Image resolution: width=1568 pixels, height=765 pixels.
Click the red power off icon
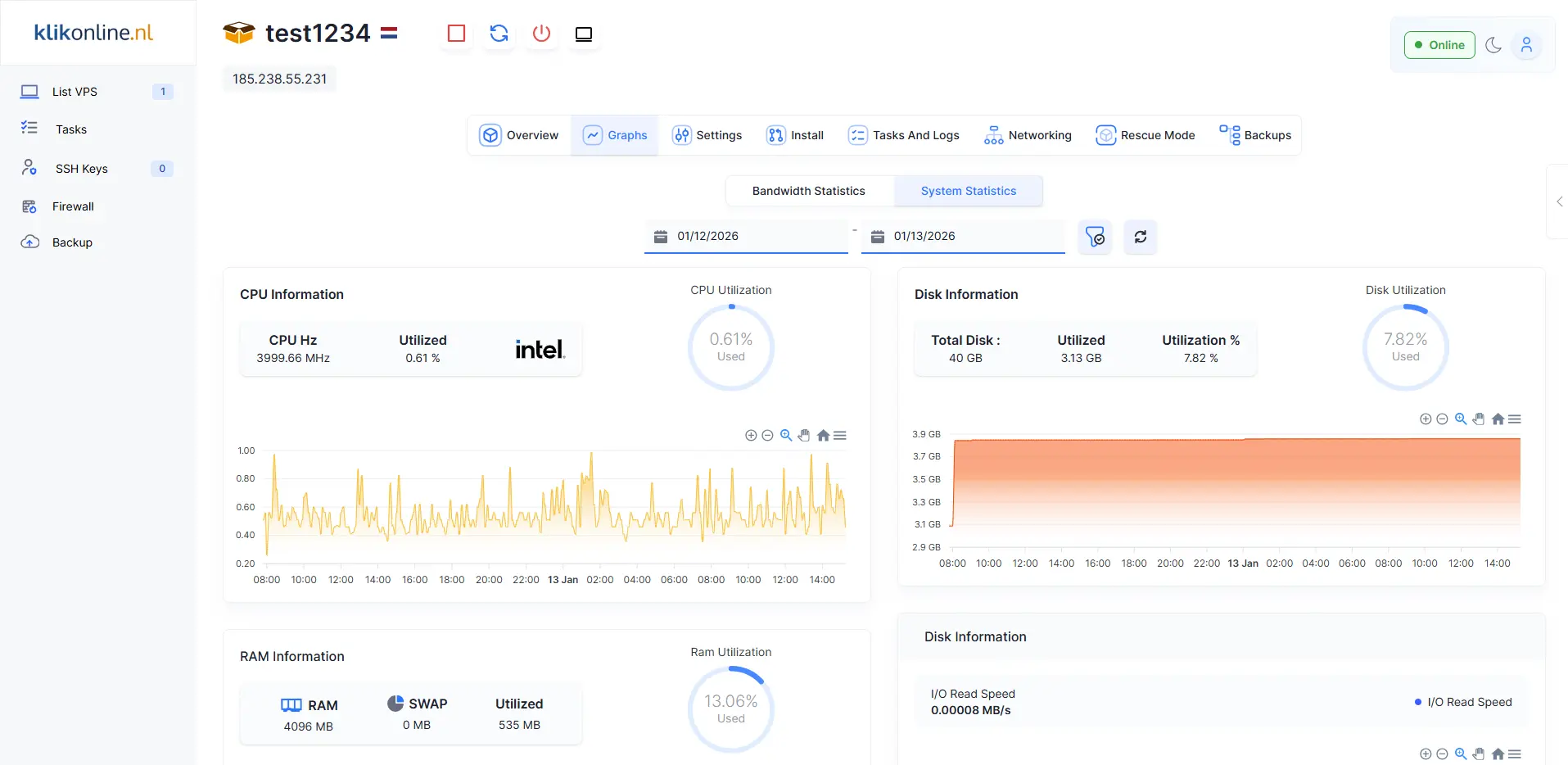click(541, 34)
